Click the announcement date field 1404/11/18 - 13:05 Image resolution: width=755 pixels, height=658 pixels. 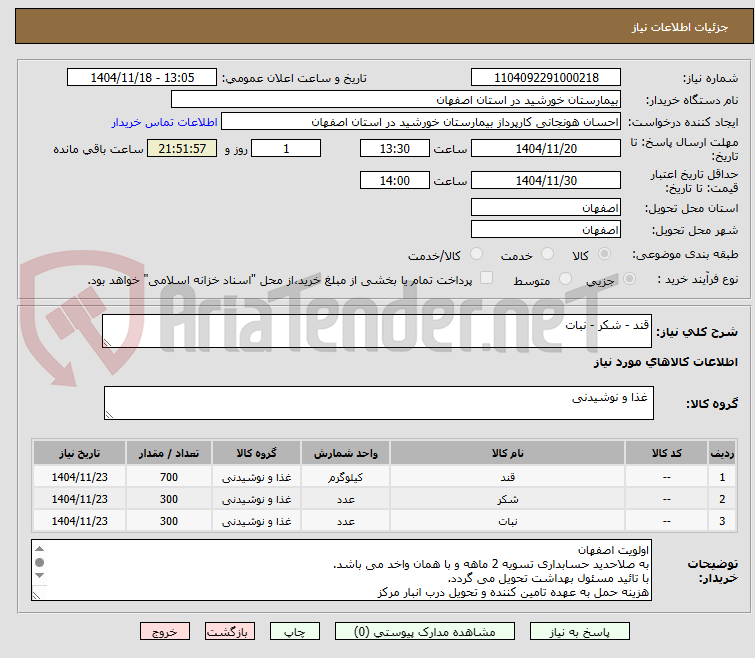142,77
